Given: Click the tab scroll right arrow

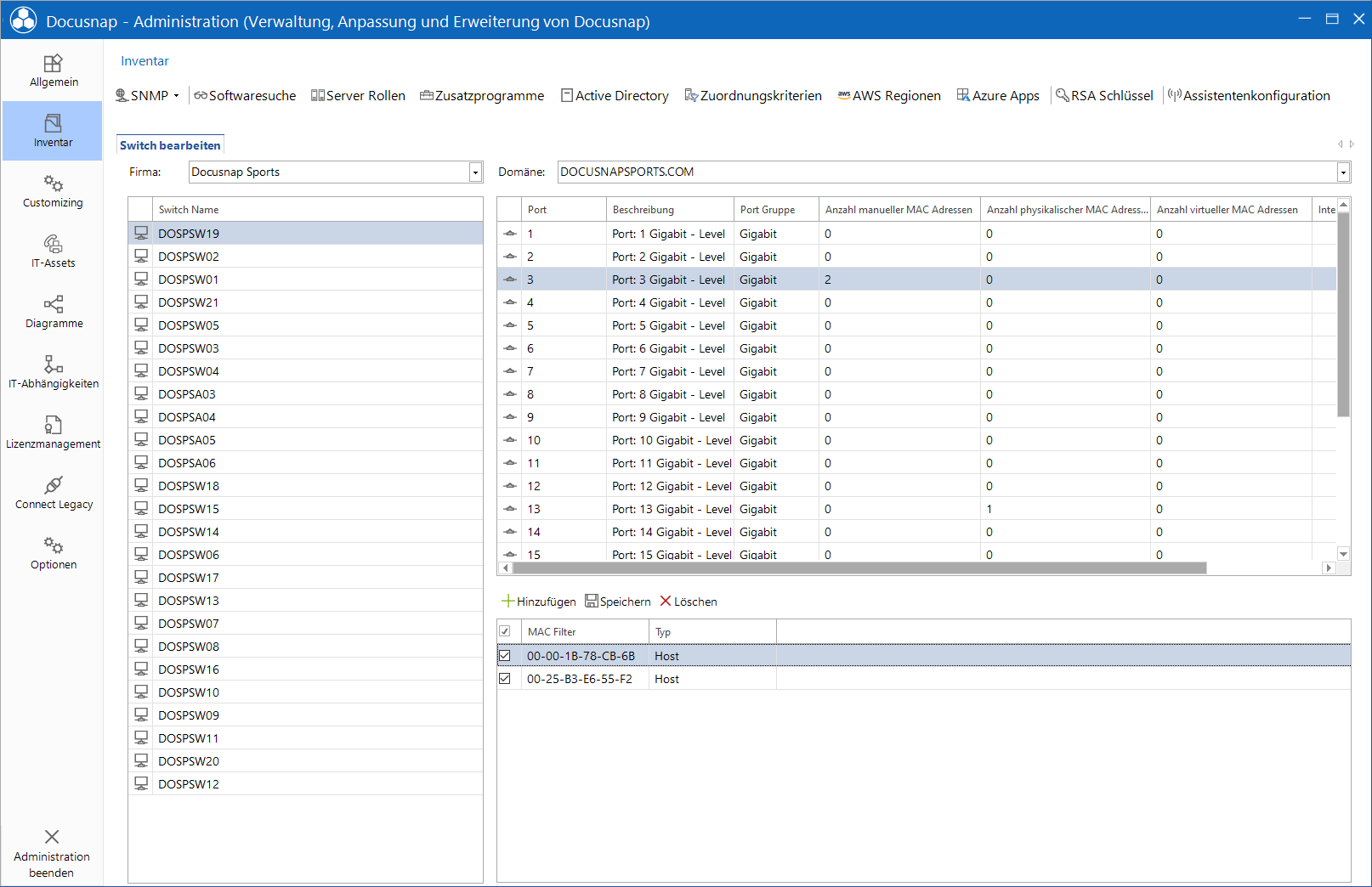Looking at the screenshot, I should tap(1352, 144).
